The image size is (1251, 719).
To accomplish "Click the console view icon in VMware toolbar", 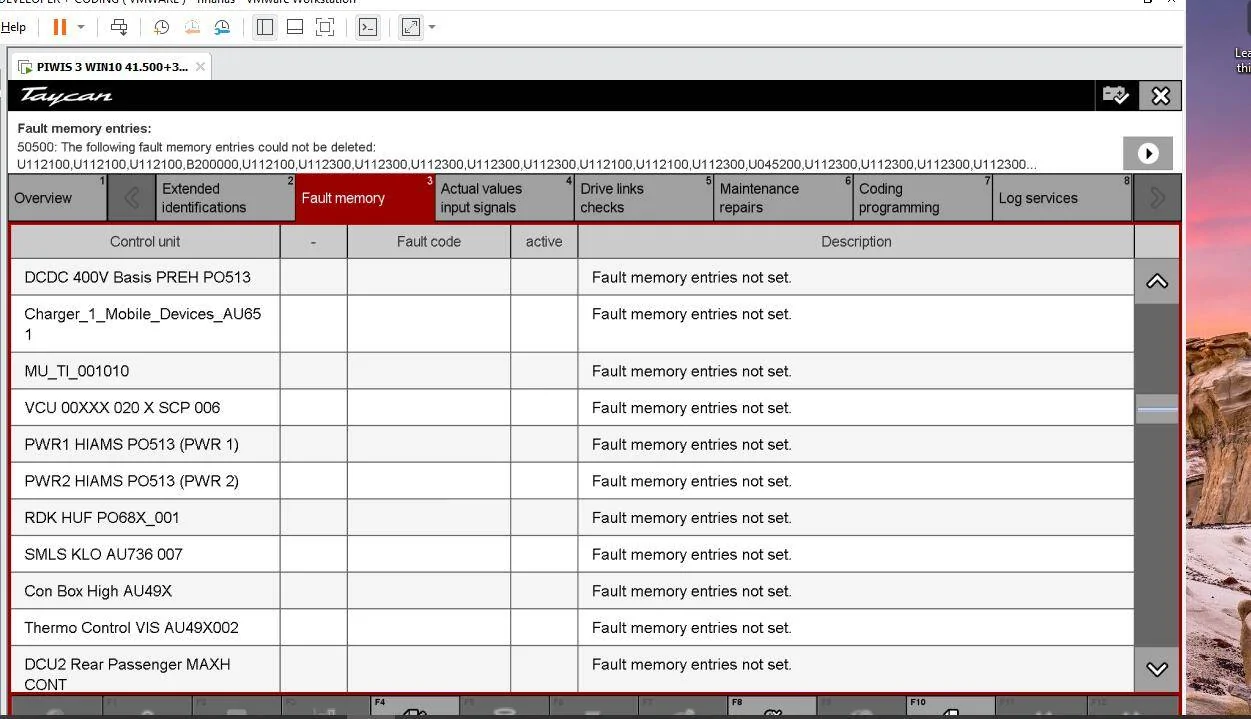I will click(368, 27).
